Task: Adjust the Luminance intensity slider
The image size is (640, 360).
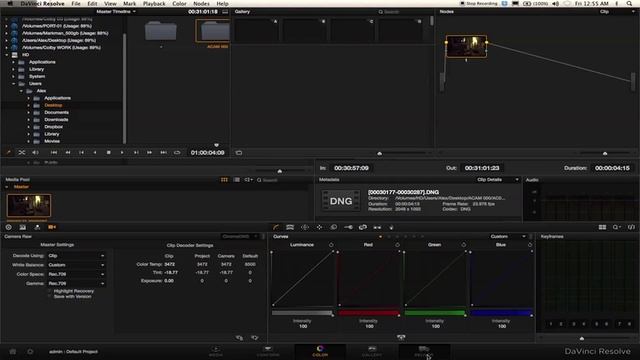Action: pyautogui.click(x=302, y=313)
